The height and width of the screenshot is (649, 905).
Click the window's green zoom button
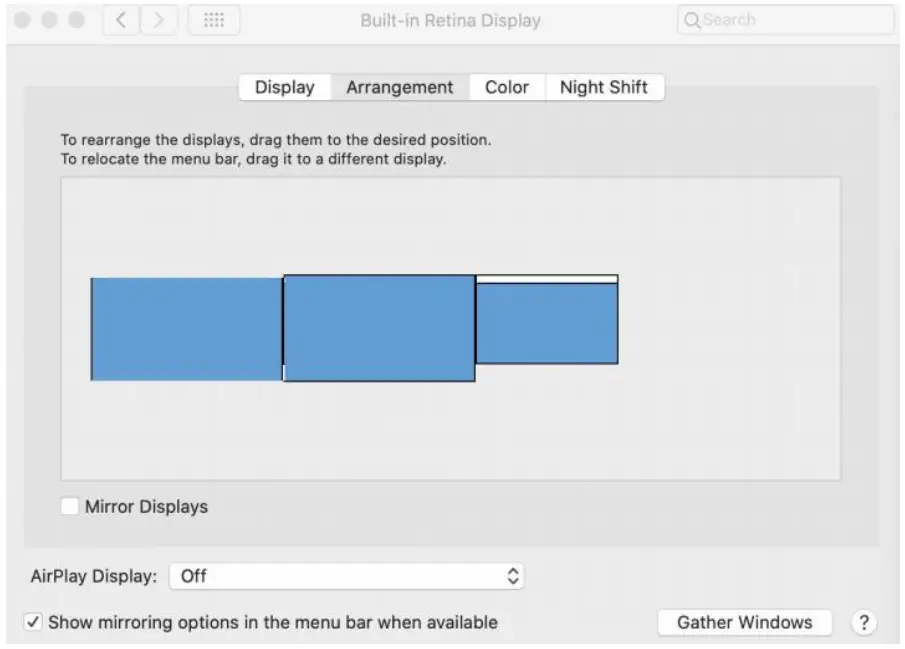click(x=74, y=20)
